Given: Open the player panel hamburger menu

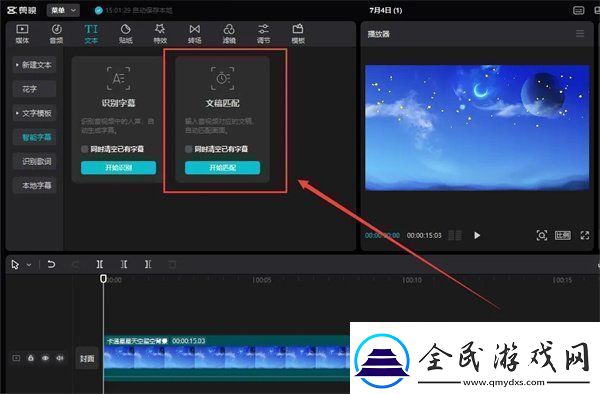Looking at the screenshot, I should [580, 34].
